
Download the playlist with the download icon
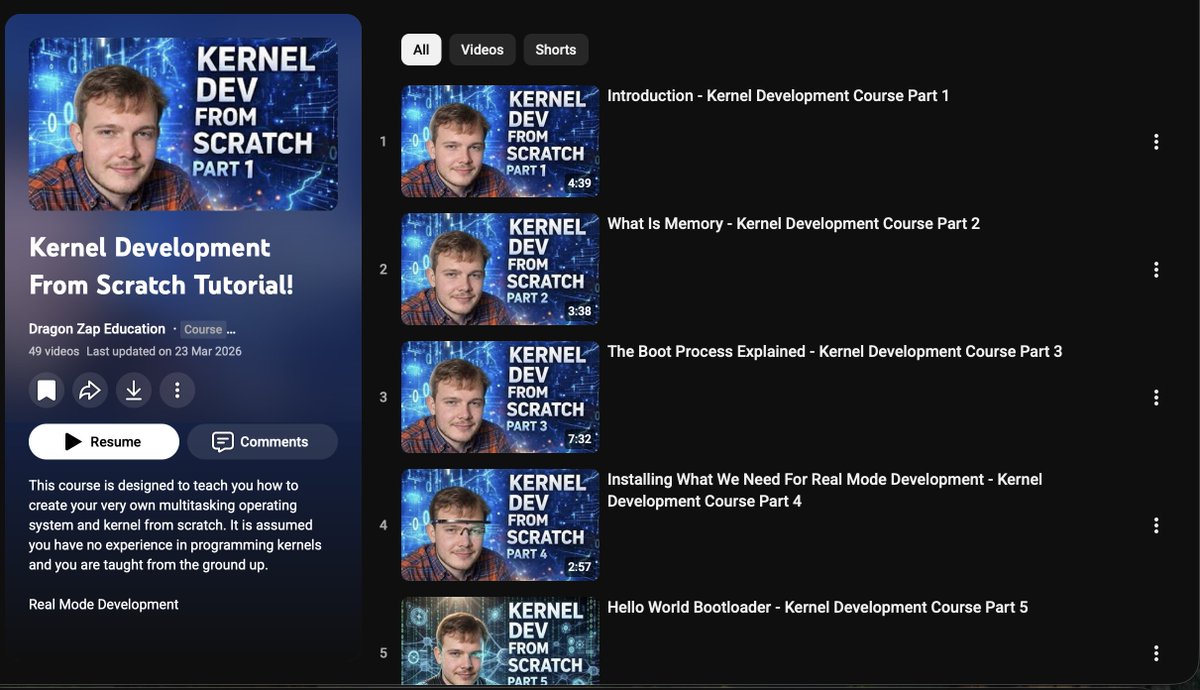pyautogui.click(x=133, y=390)
